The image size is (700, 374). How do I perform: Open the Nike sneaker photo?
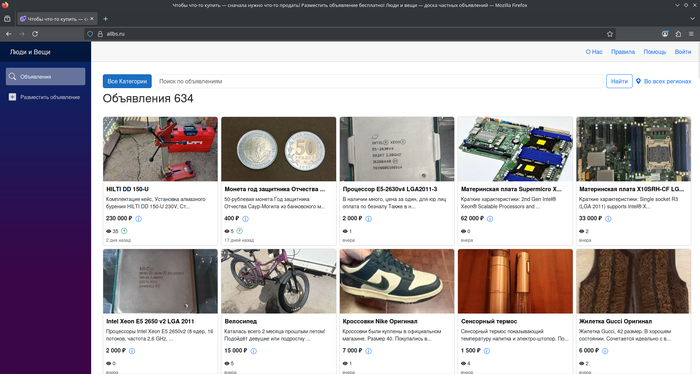pyautogui.click(x=397, y=281)
